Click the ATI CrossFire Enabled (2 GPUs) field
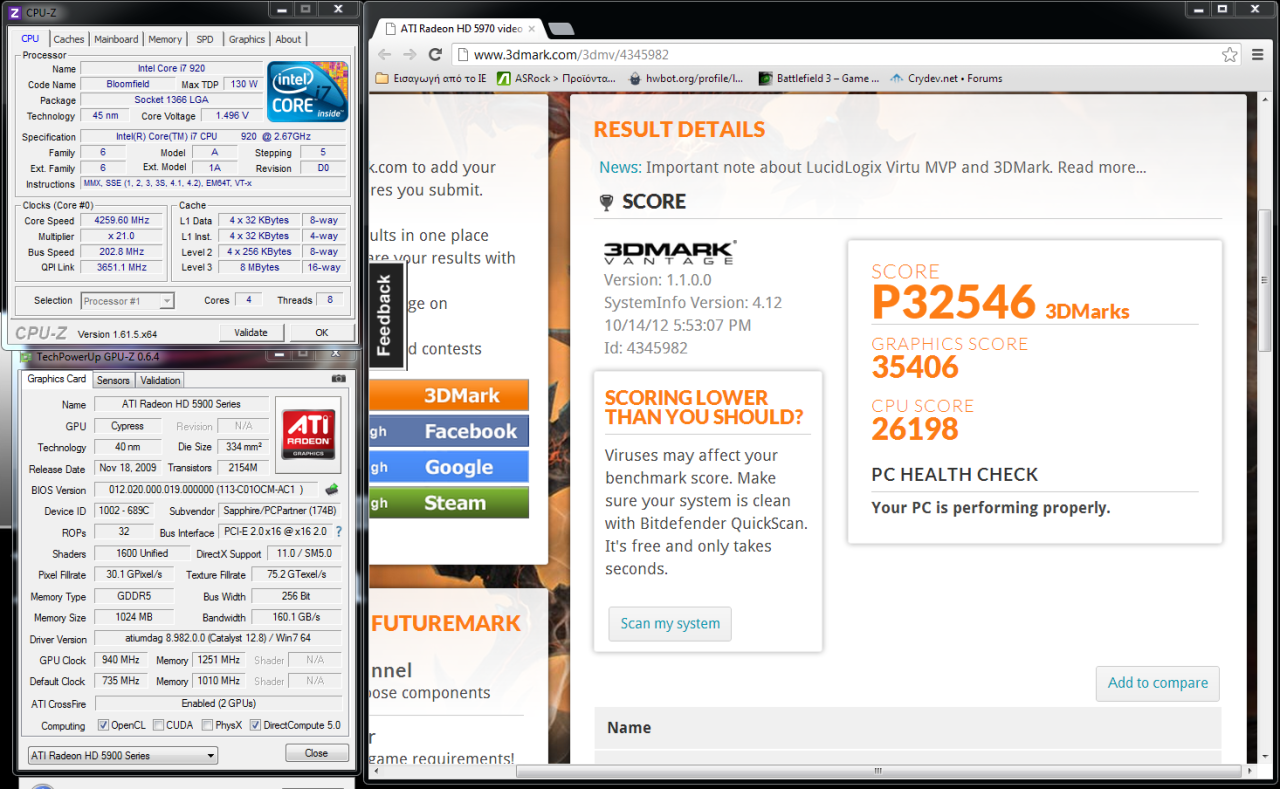This screenshot has height=789, width=1280. [218, 704]
